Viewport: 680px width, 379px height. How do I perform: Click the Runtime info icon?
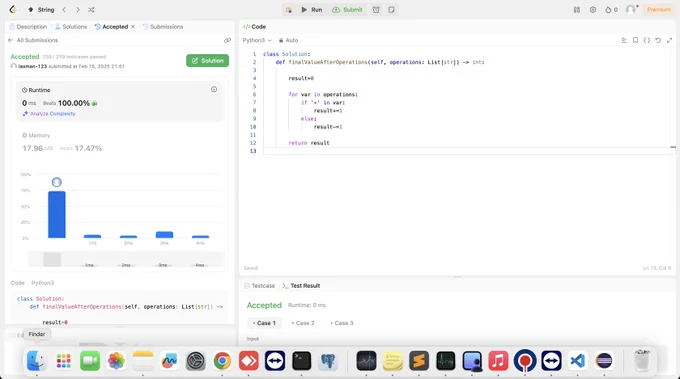click(x=214, y=89)
